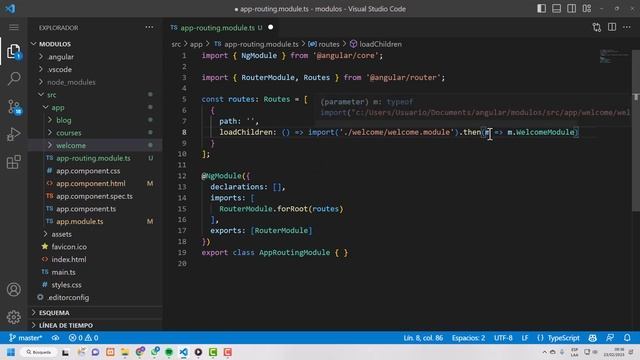Toggle the Primary Side Bar layout button
Image resolution: width=640 pixels, height=360 pixels.
click(x=541, y=9)
